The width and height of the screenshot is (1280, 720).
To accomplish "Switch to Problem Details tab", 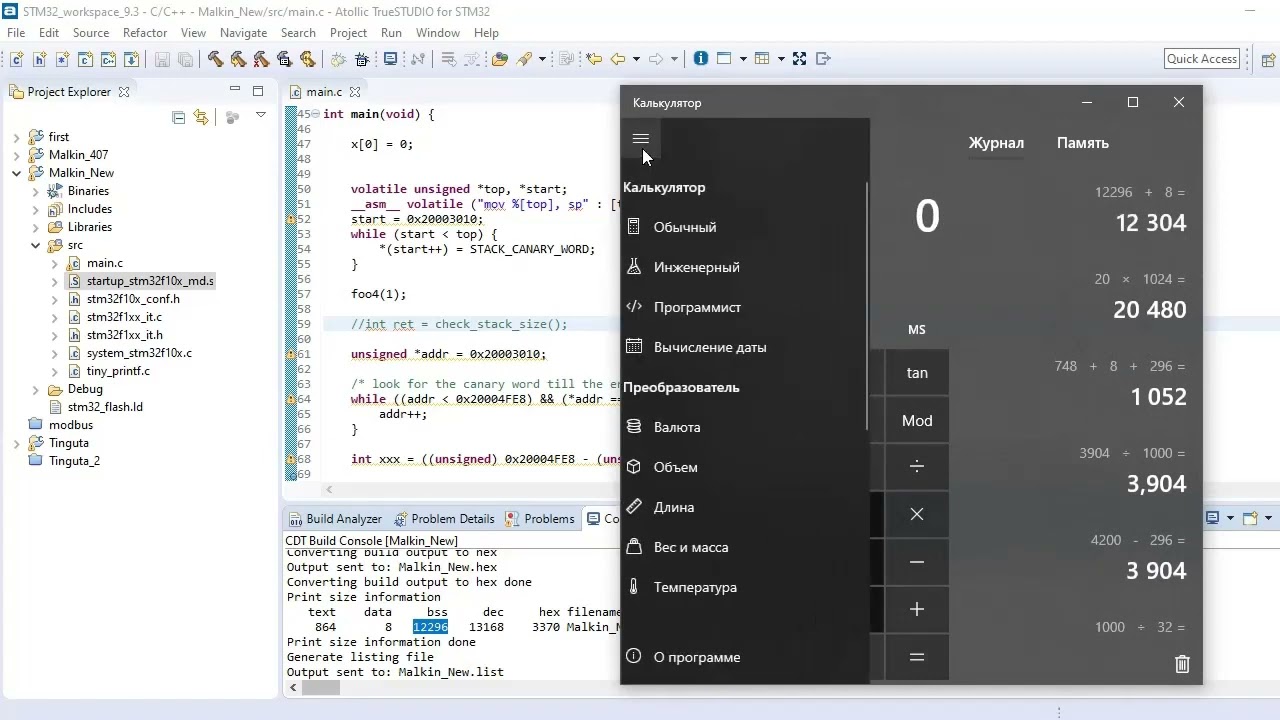I will click(x=444, y=519).
